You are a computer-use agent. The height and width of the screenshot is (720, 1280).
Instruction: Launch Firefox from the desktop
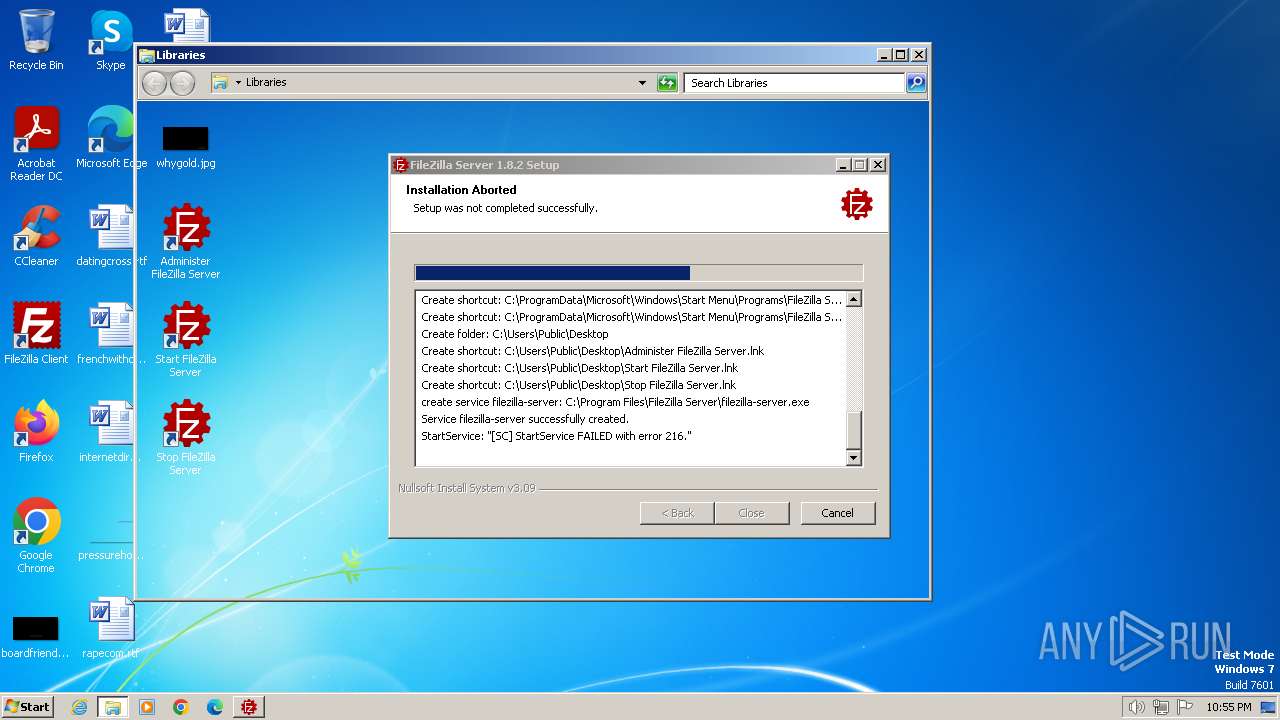click(x=36, y=432)
